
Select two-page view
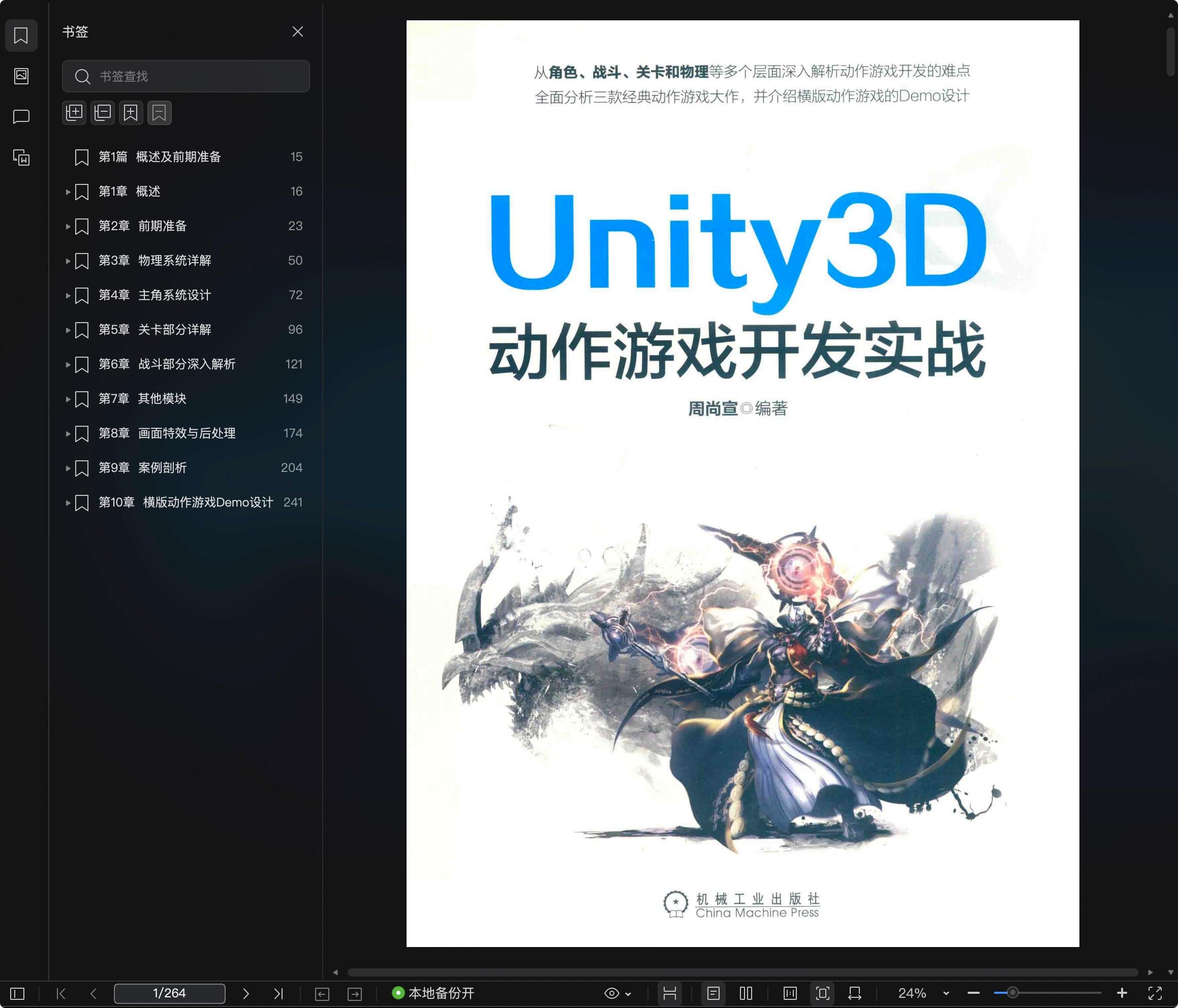746,993
